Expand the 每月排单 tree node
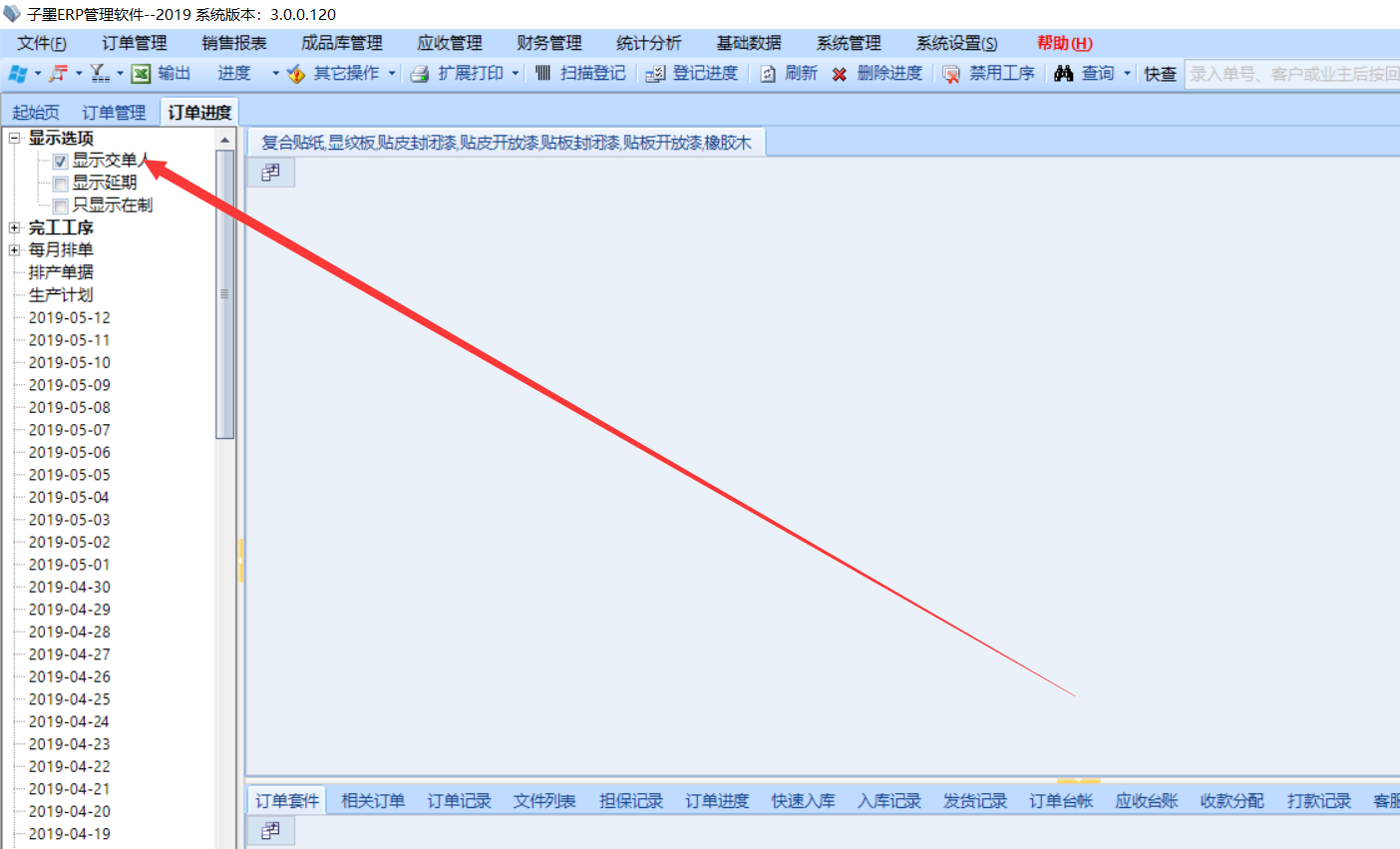The image size is (1400, 849). click(x=15, y=250)
